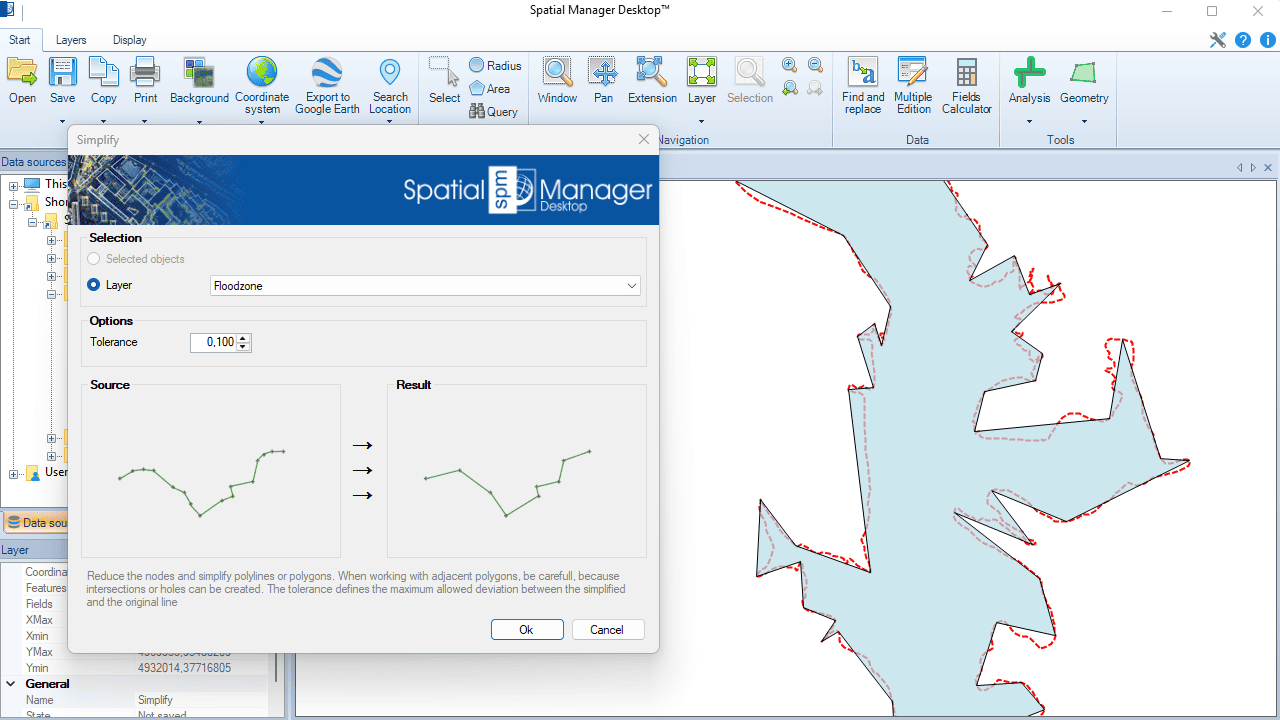Viewport: 1280px width, 720px height.
Task: Expand the This PC tree node
Action: pos(14,185)
